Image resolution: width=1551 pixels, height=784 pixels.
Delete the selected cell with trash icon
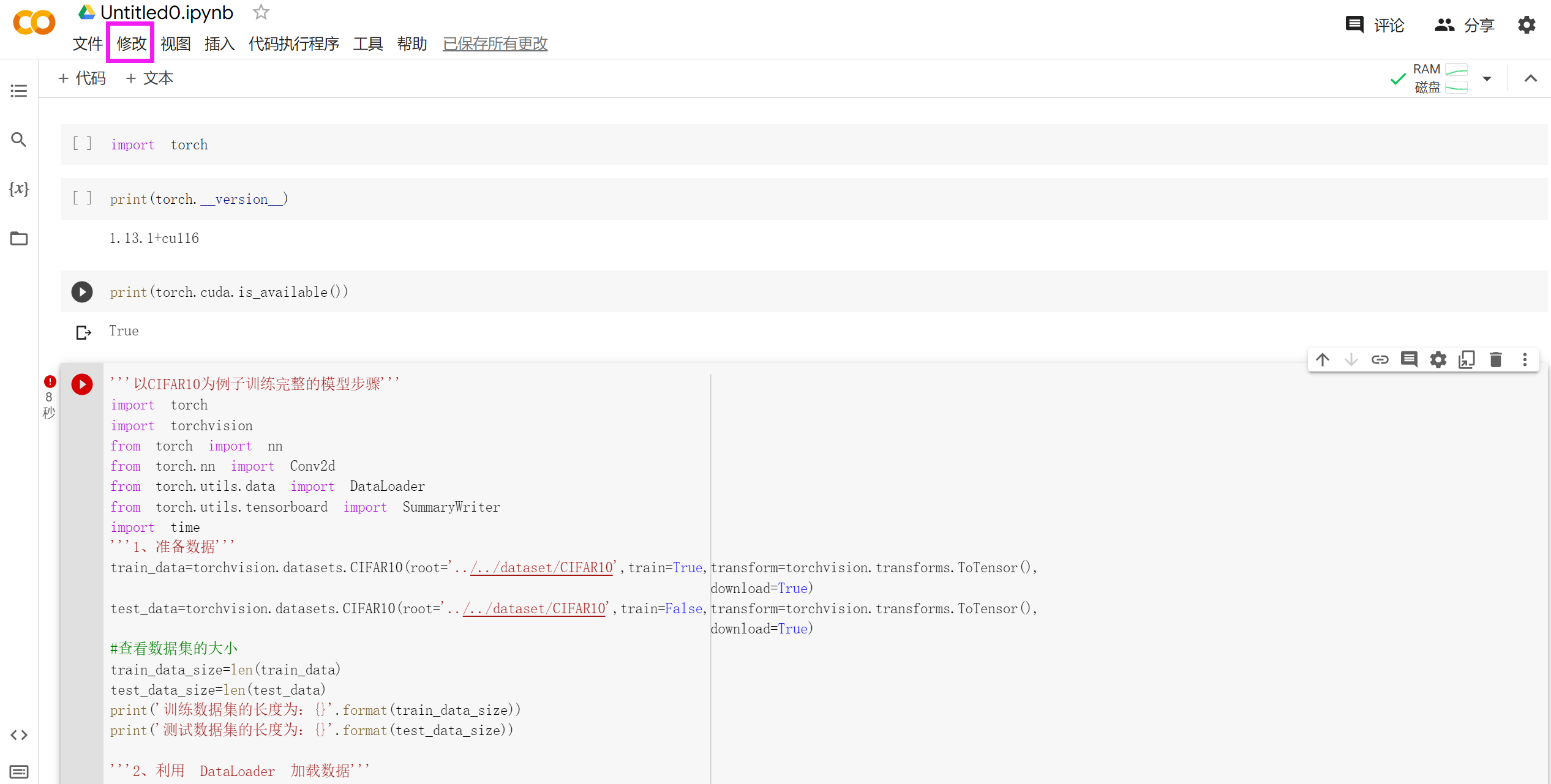tap(1495, 359)
